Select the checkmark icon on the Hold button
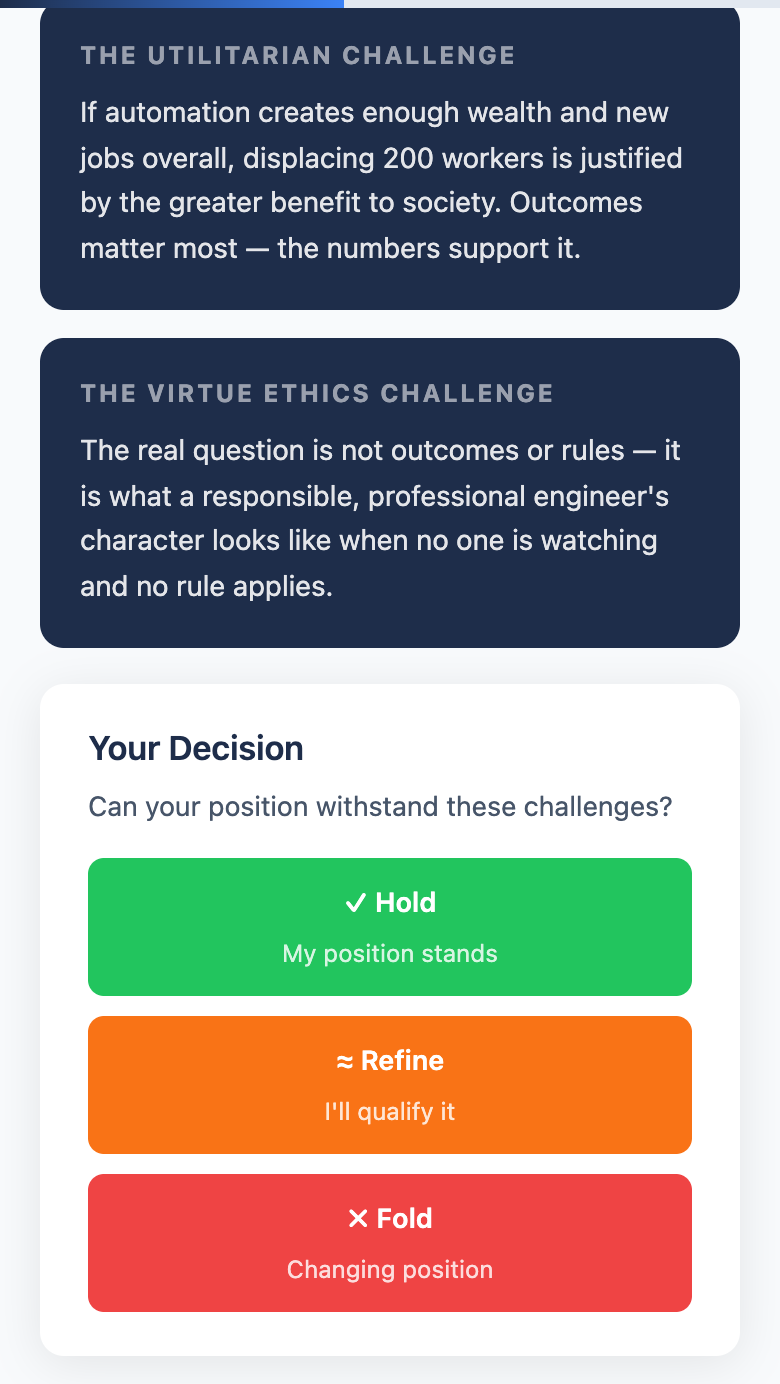Screen dimensions: 780x1384 coord(354,903)
